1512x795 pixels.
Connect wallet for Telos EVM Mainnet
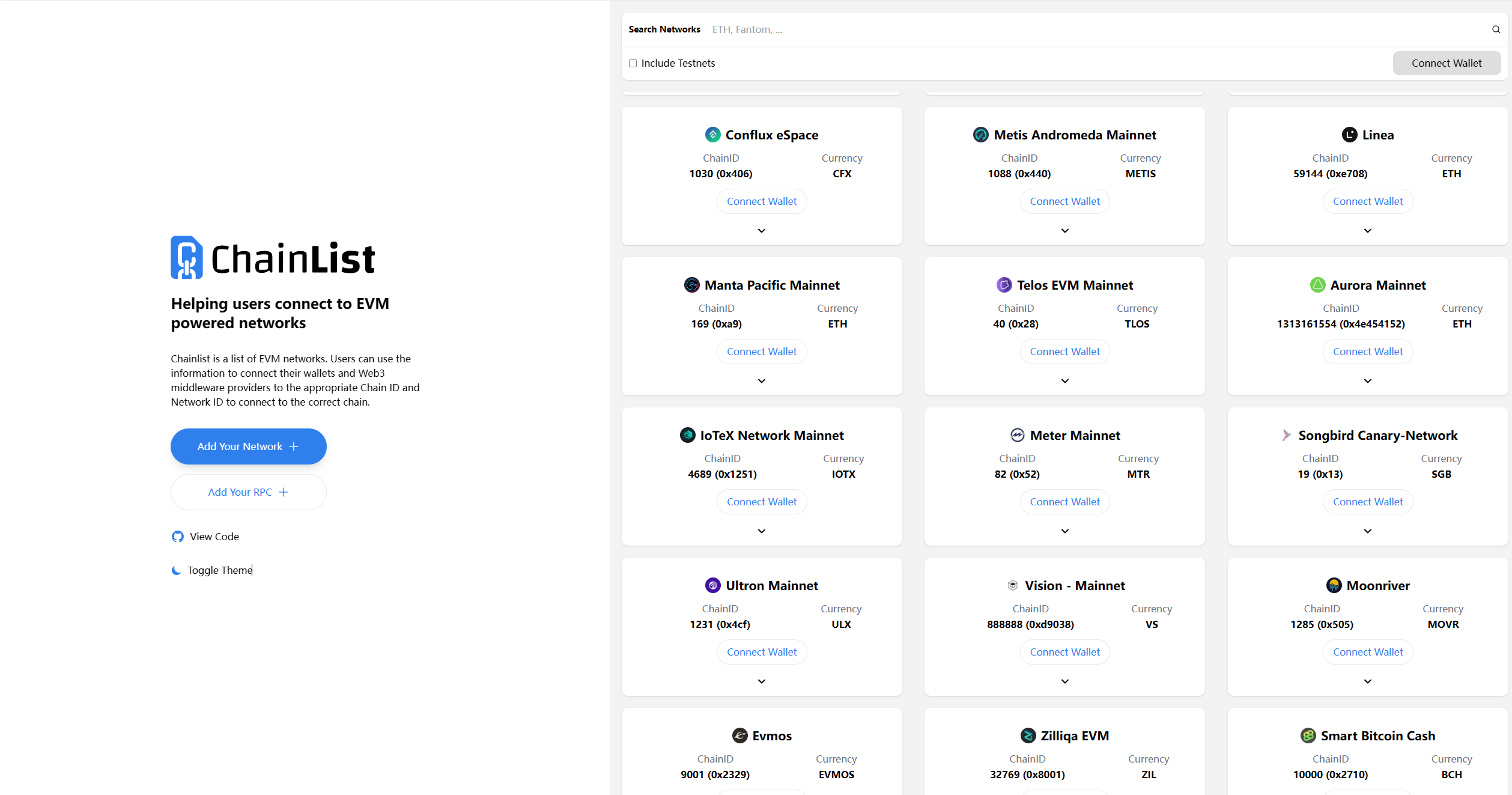(1064, 352)
